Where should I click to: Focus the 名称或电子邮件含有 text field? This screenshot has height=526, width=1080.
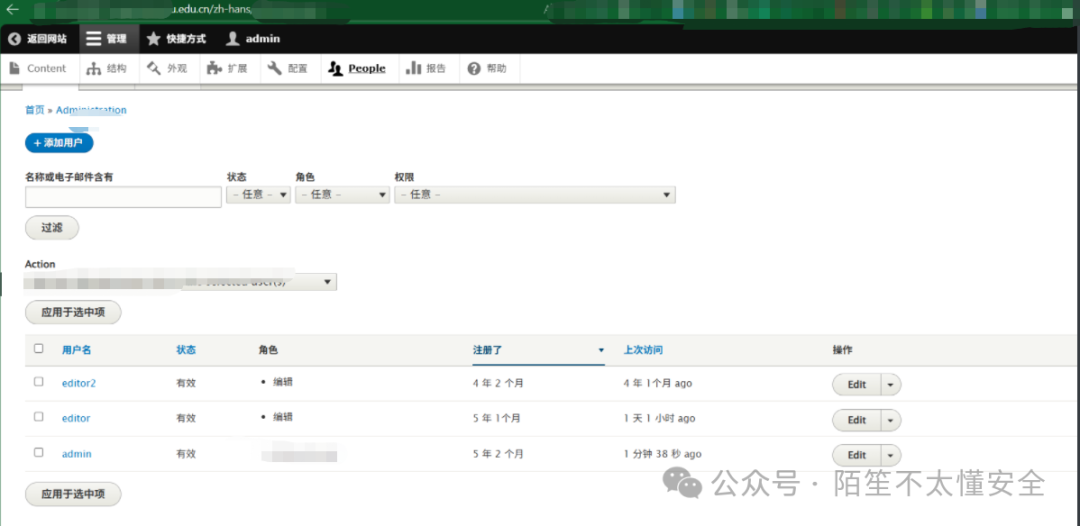pos(123,198)
